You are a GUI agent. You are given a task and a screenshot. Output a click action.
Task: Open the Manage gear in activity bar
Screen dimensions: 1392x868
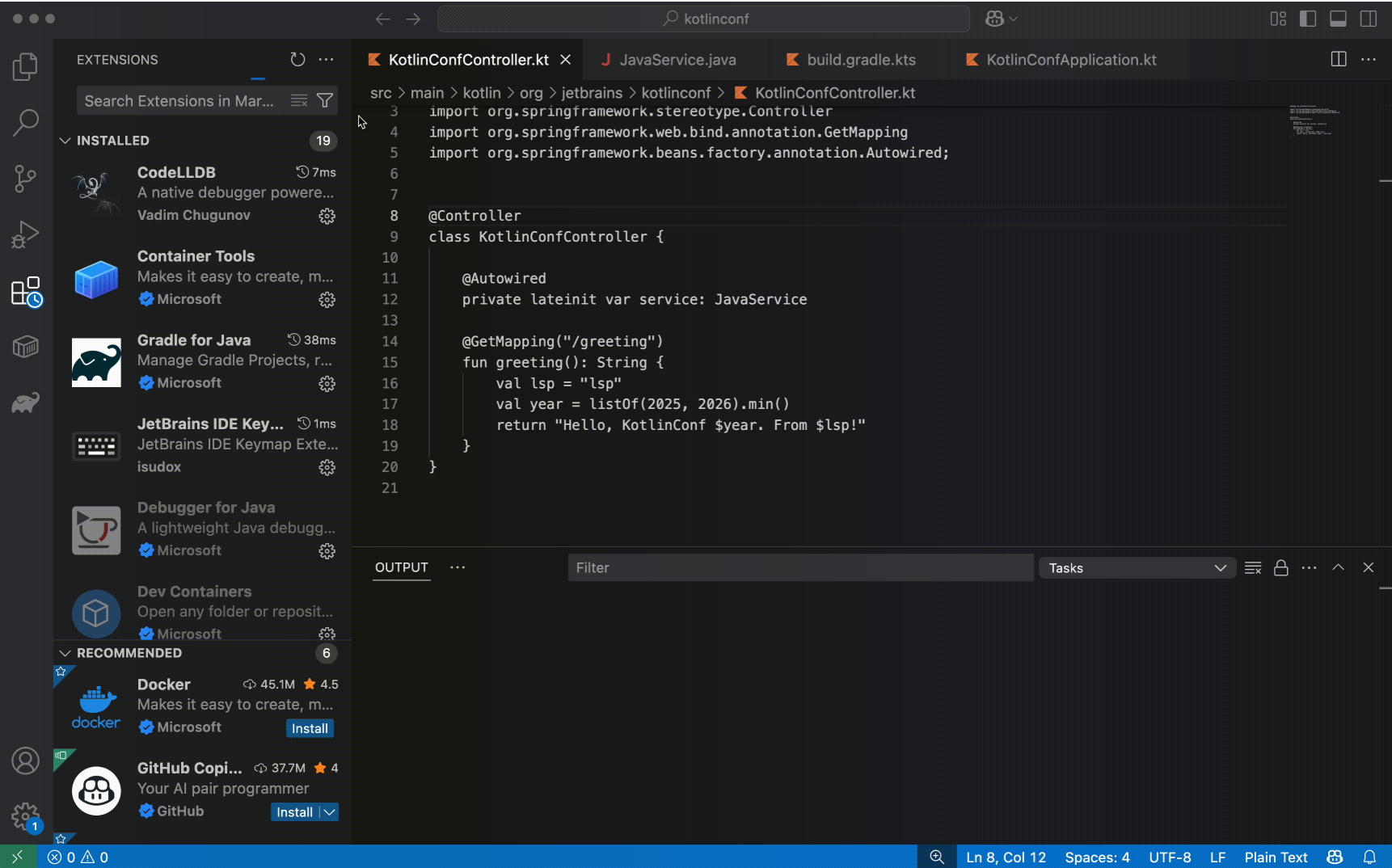(26, 816)
